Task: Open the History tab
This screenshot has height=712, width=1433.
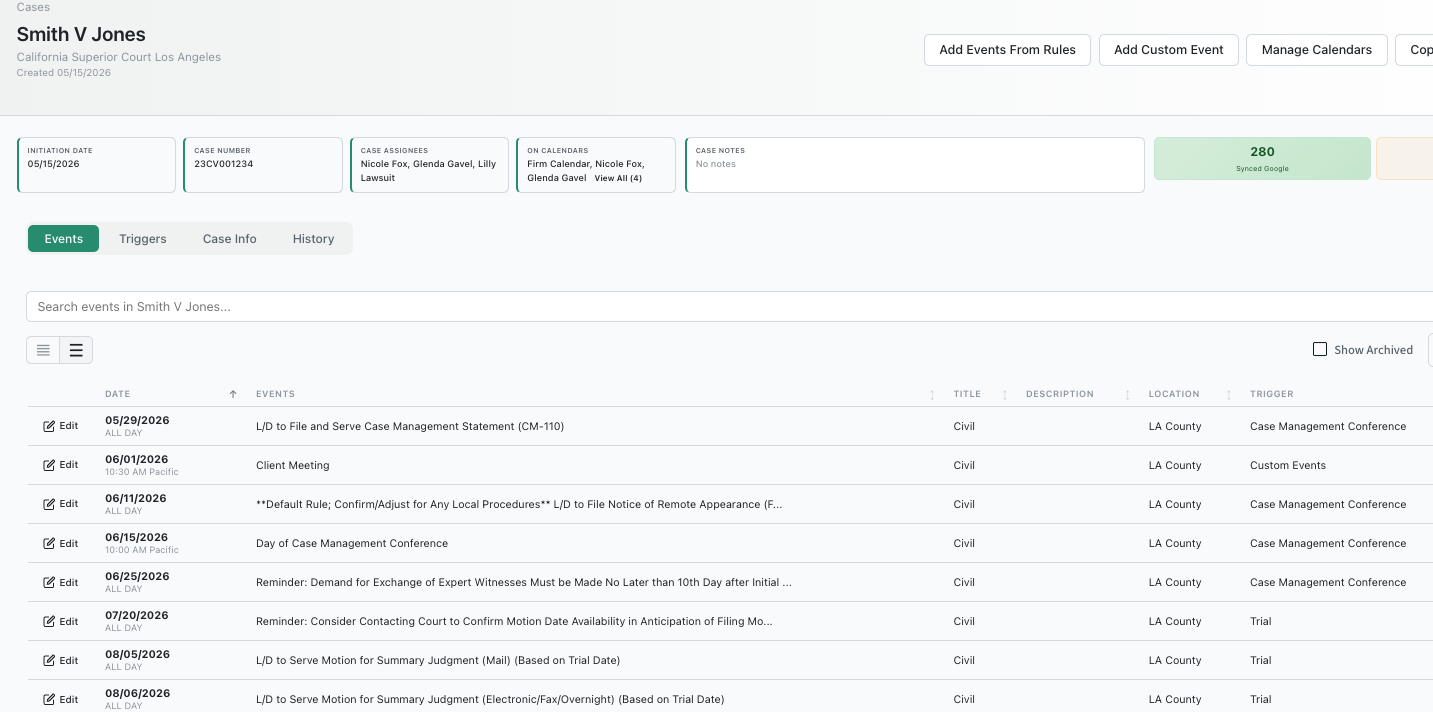Action: point(313,238)
